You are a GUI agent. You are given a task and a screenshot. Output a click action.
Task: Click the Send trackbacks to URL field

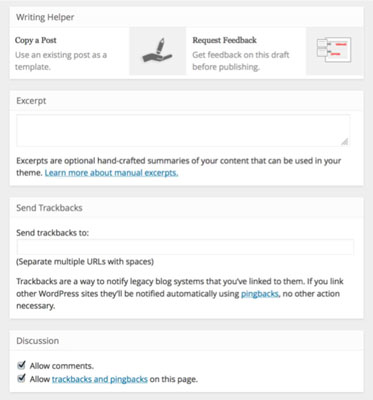pyautogui.click(x=185, y=247)
